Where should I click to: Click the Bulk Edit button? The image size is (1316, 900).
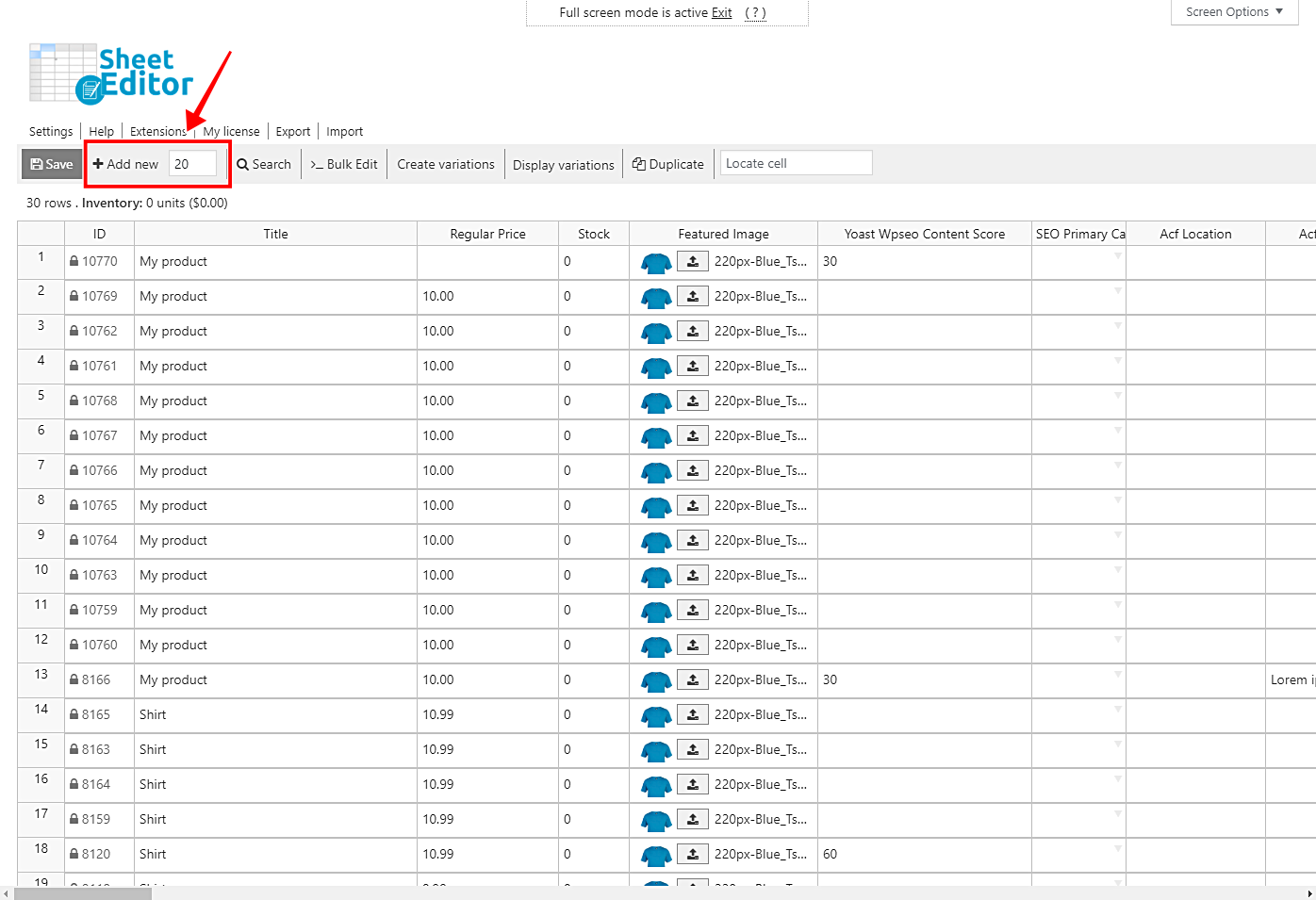point(344,164)
